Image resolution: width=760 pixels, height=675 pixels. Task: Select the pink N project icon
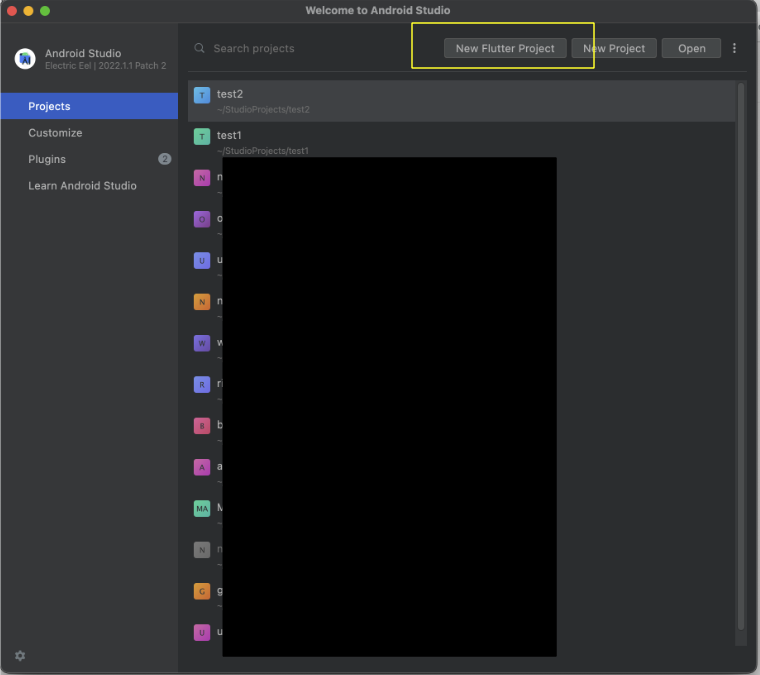[x=202, y=178]
